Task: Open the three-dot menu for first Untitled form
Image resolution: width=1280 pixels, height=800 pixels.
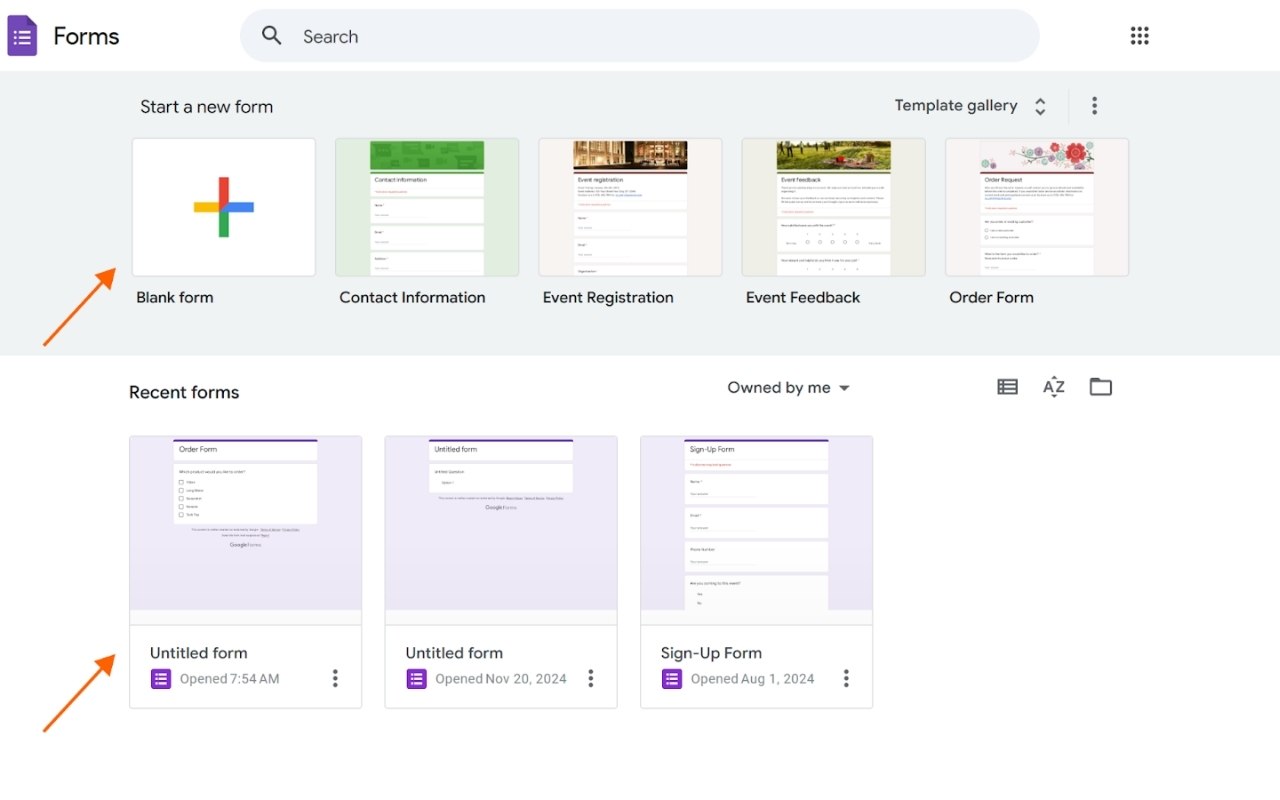Action: 335,678
